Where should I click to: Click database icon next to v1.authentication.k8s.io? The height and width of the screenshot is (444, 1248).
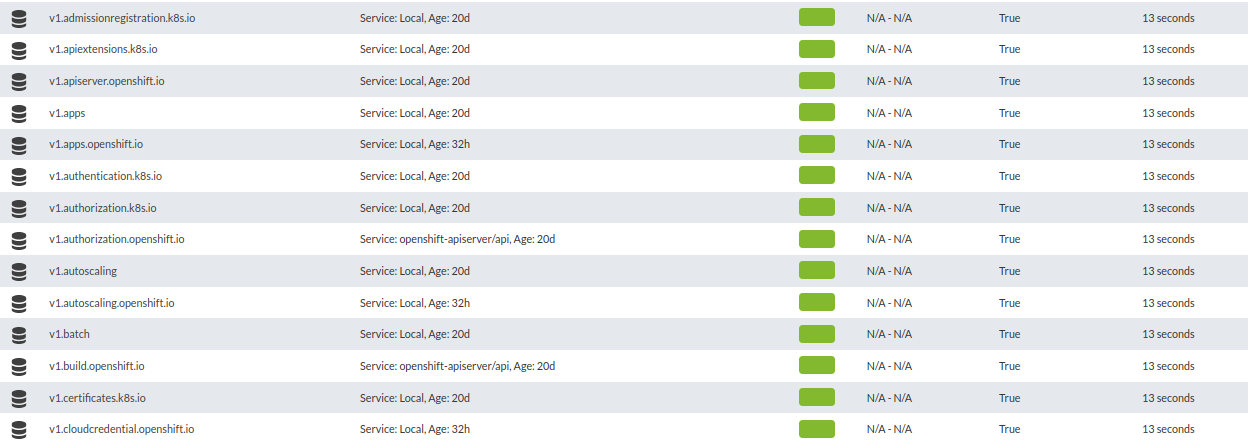(x=18, y=176)
